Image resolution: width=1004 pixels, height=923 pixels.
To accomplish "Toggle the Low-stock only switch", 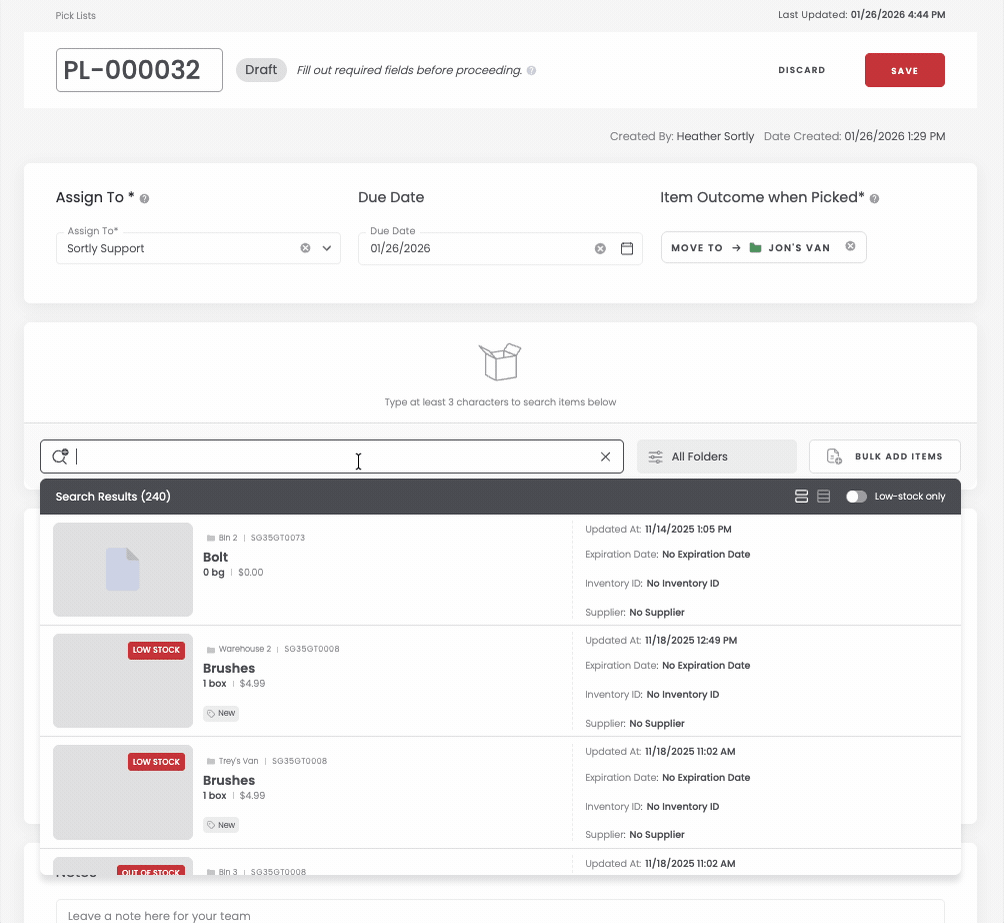I will [x=856, y=496].
